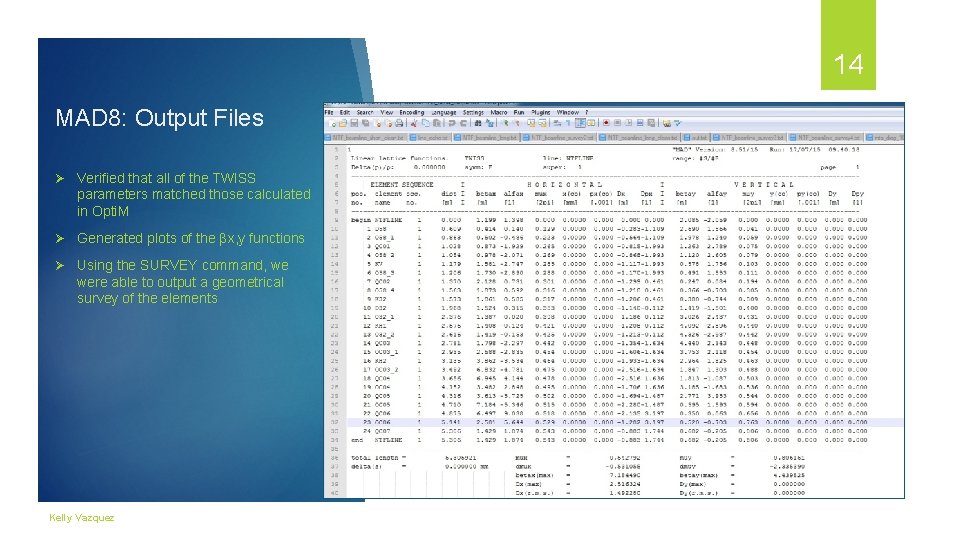The height and width of the screenshot is (540, 960).
Task: Click the Save All icon
Action: coord(366,123)
